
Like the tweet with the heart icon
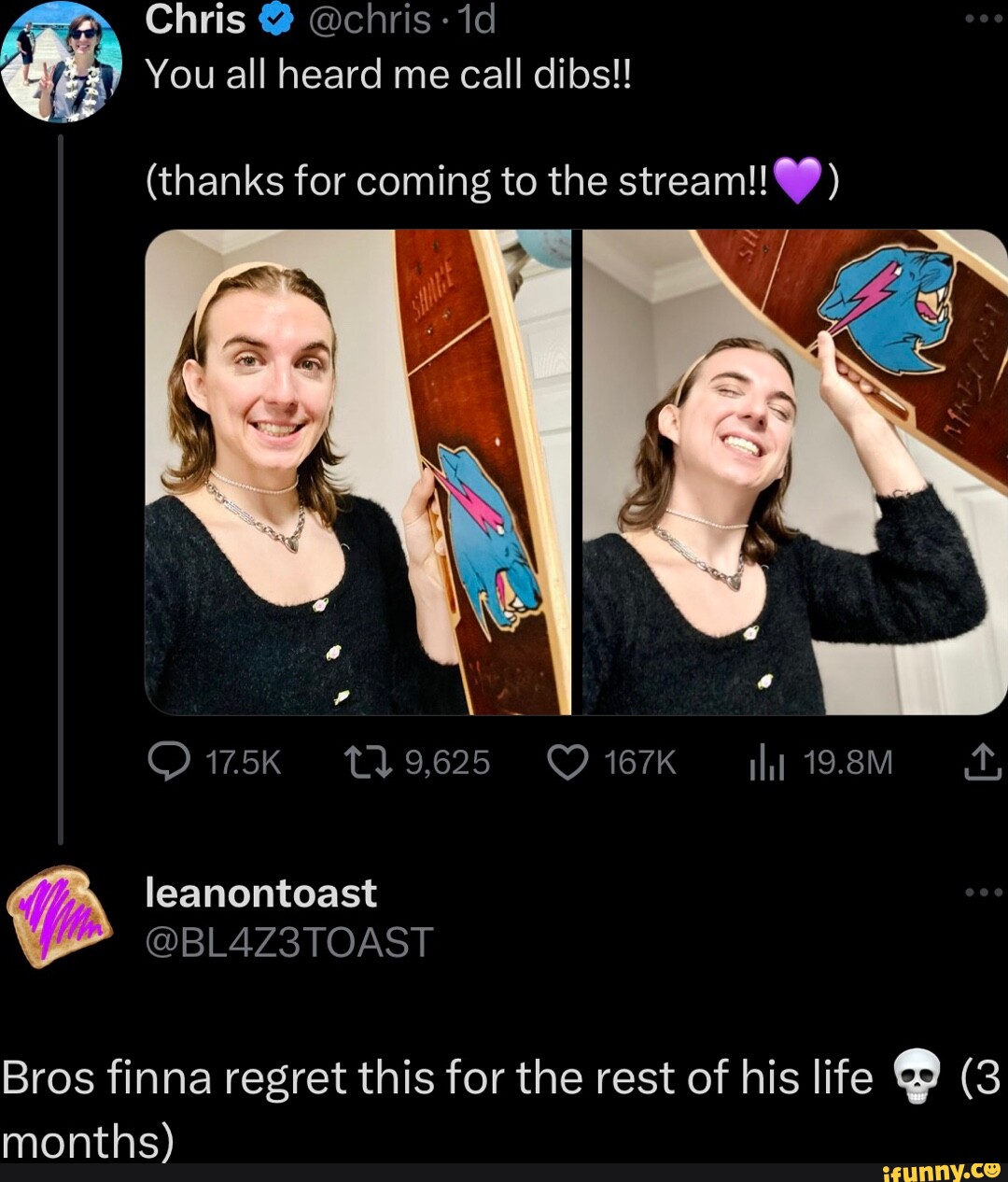(x=567, y=764)
